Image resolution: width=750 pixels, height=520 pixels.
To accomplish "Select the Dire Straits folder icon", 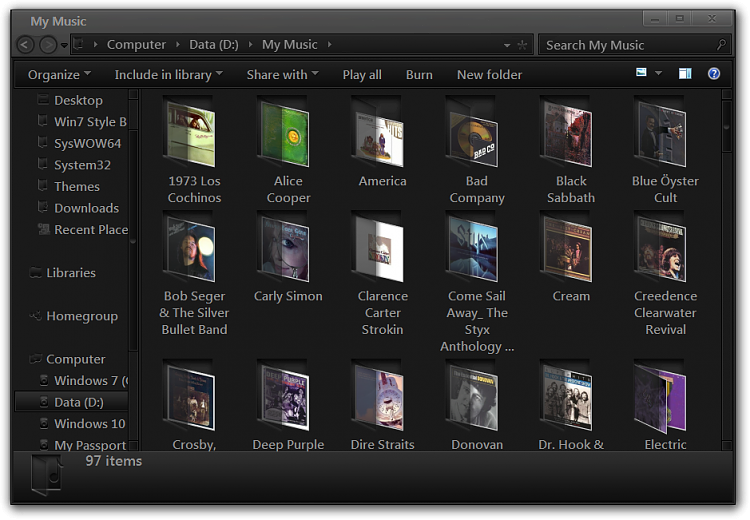I will tap(378, 395).
